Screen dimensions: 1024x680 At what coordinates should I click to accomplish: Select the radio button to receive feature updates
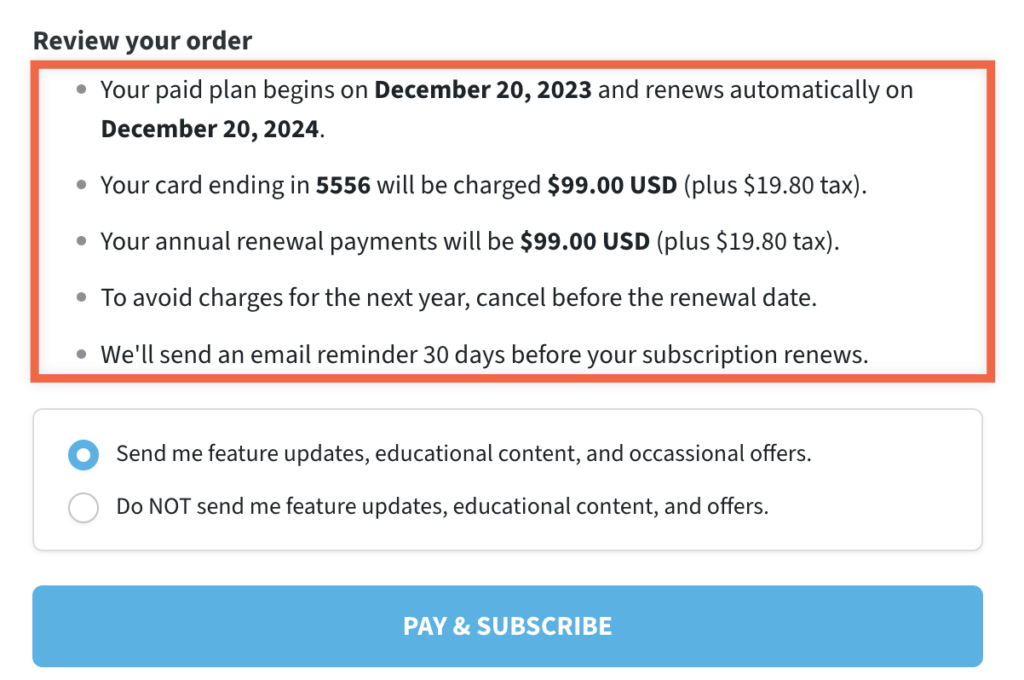point(84,455)
